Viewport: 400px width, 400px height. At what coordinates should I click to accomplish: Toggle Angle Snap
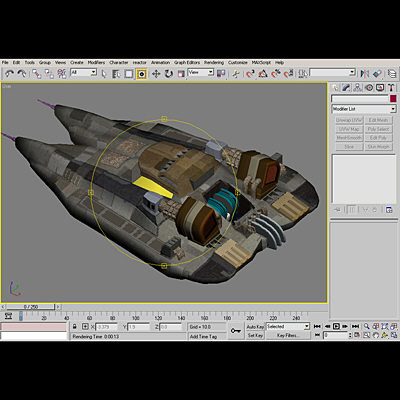(263, 74)
